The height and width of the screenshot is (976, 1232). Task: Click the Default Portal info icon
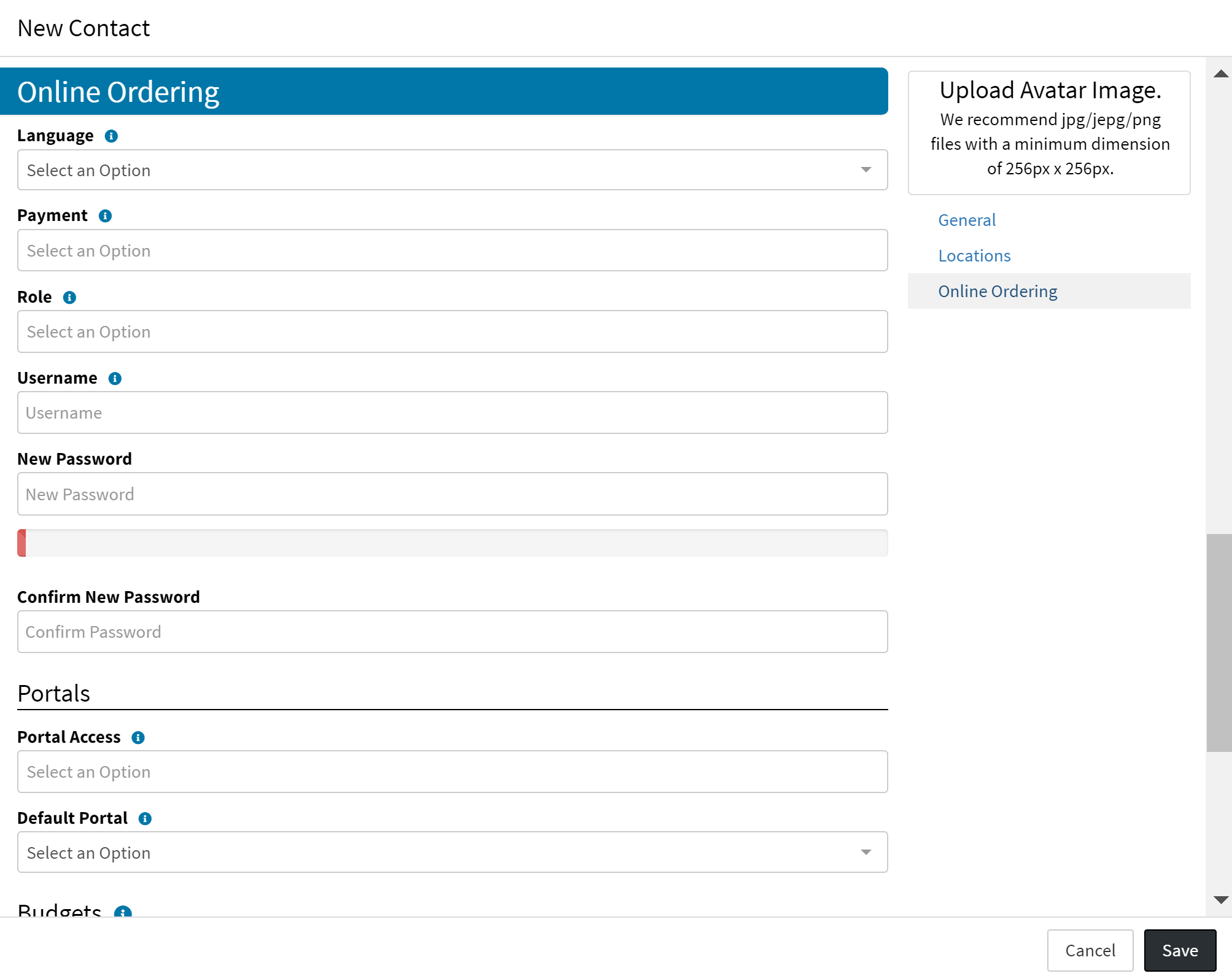145,819
